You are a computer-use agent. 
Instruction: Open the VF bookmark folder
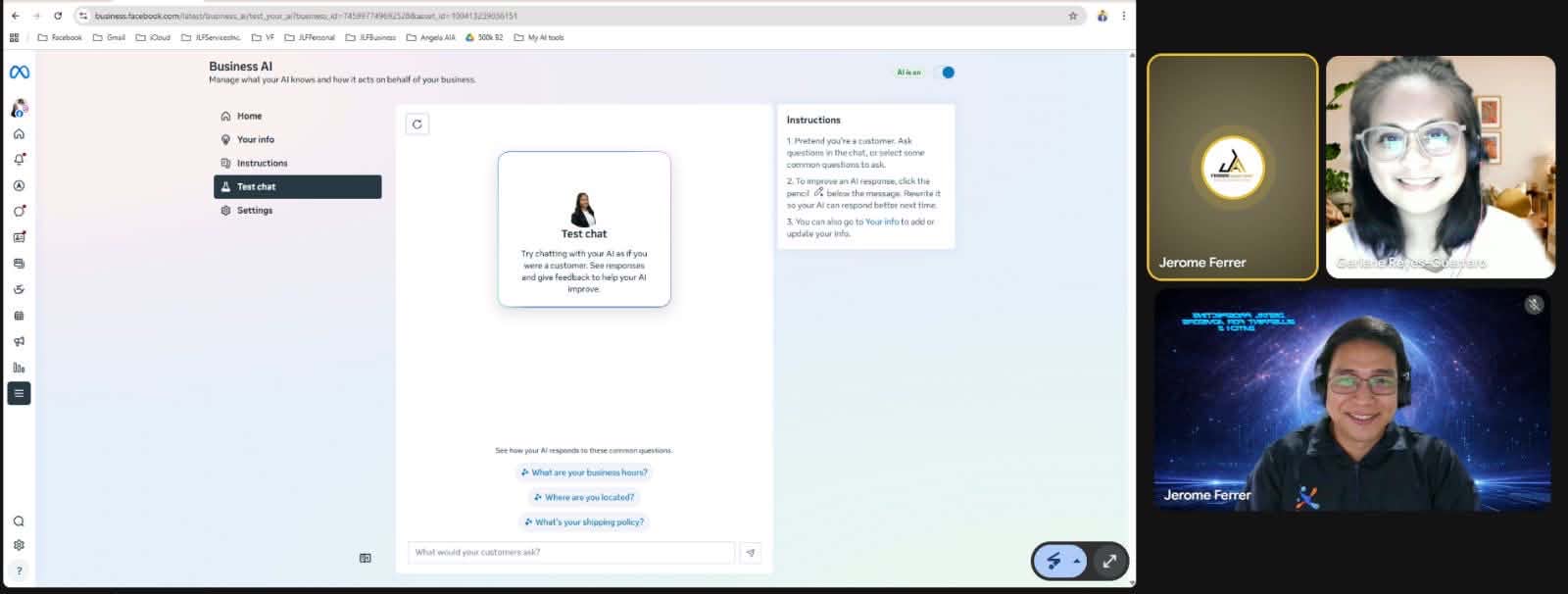point(263,37)
